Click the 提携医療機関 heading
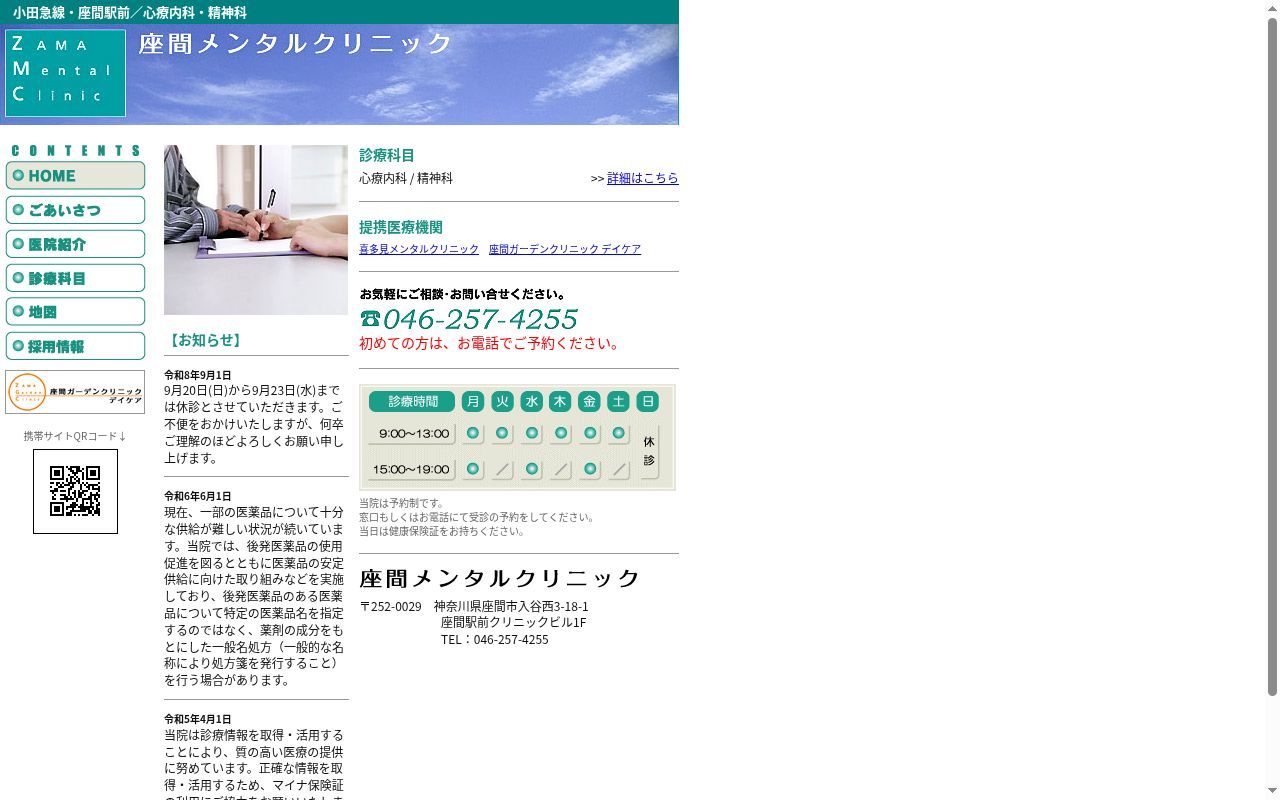This screenshot has height=800, width=1280. coord(401,227)
